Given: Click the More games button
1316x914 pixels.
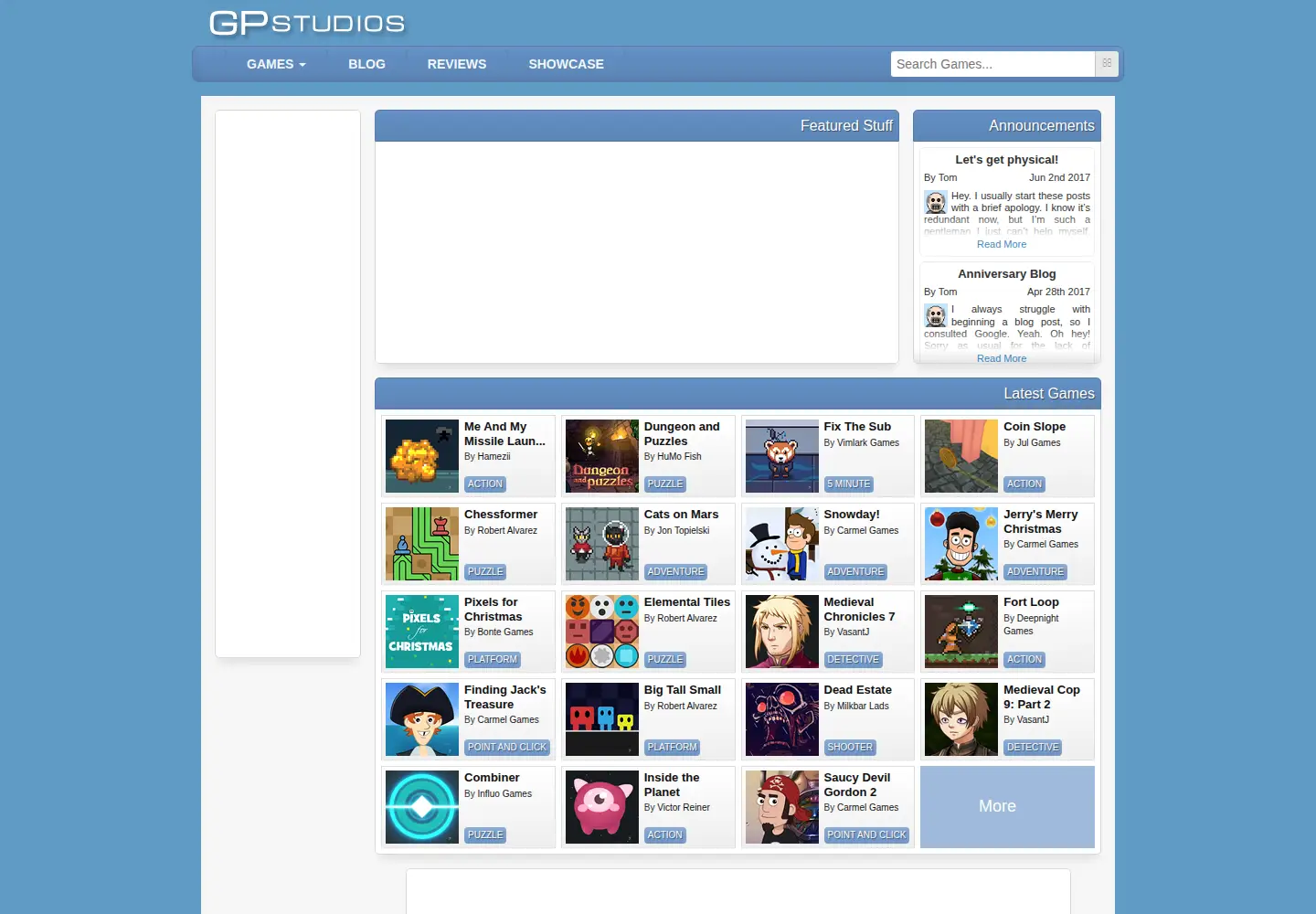Looking at the screenshot, I should [1007, 807].
